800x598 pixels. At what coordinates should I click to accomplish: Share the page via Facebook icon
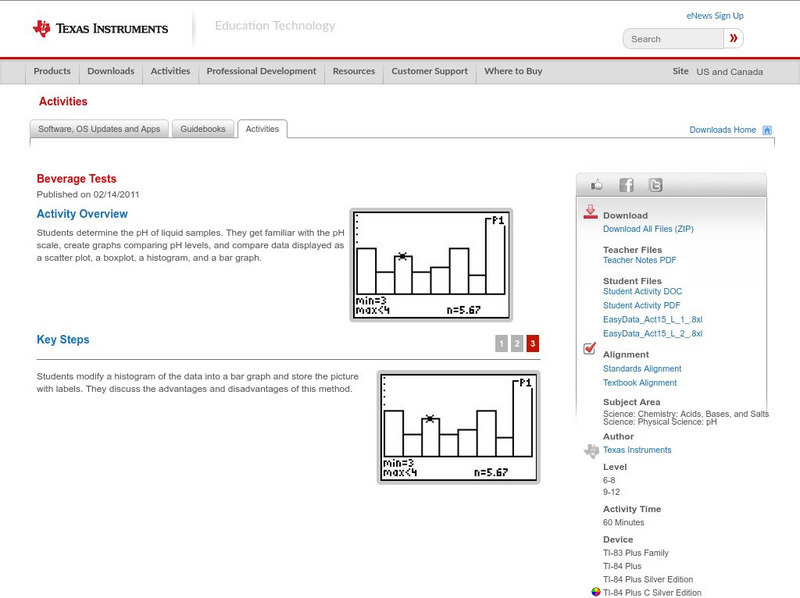(626, 185)
